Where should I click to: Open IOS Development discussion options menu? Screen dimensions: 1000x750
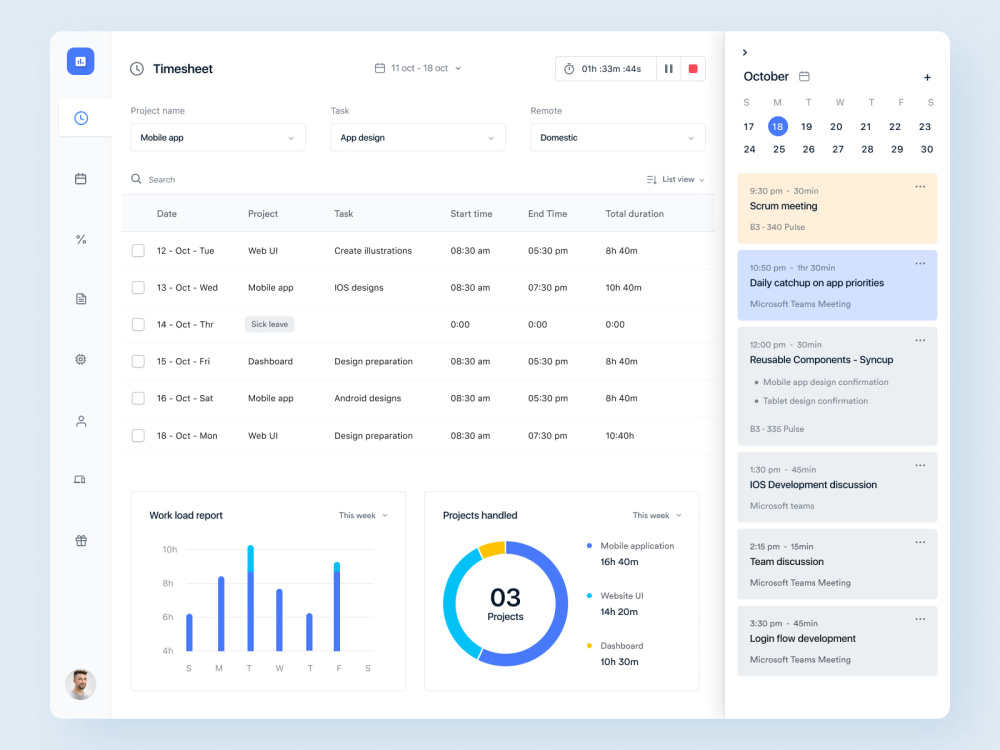coord(920,466)
